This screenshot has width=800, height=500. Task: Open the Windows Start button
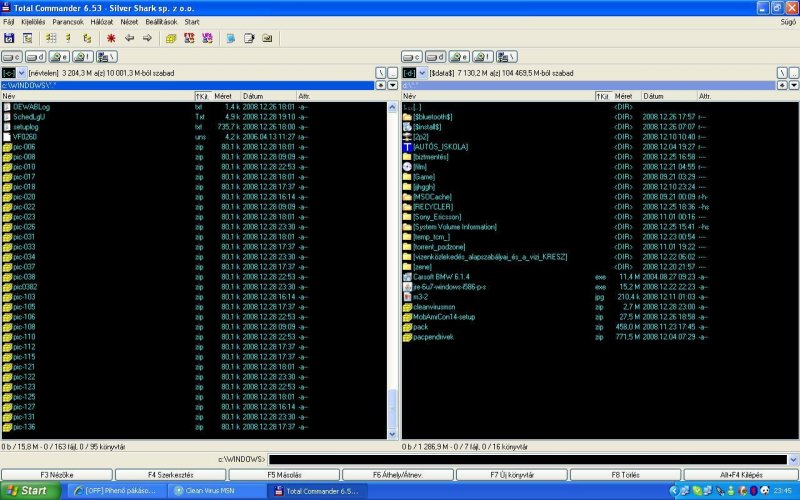31,491
